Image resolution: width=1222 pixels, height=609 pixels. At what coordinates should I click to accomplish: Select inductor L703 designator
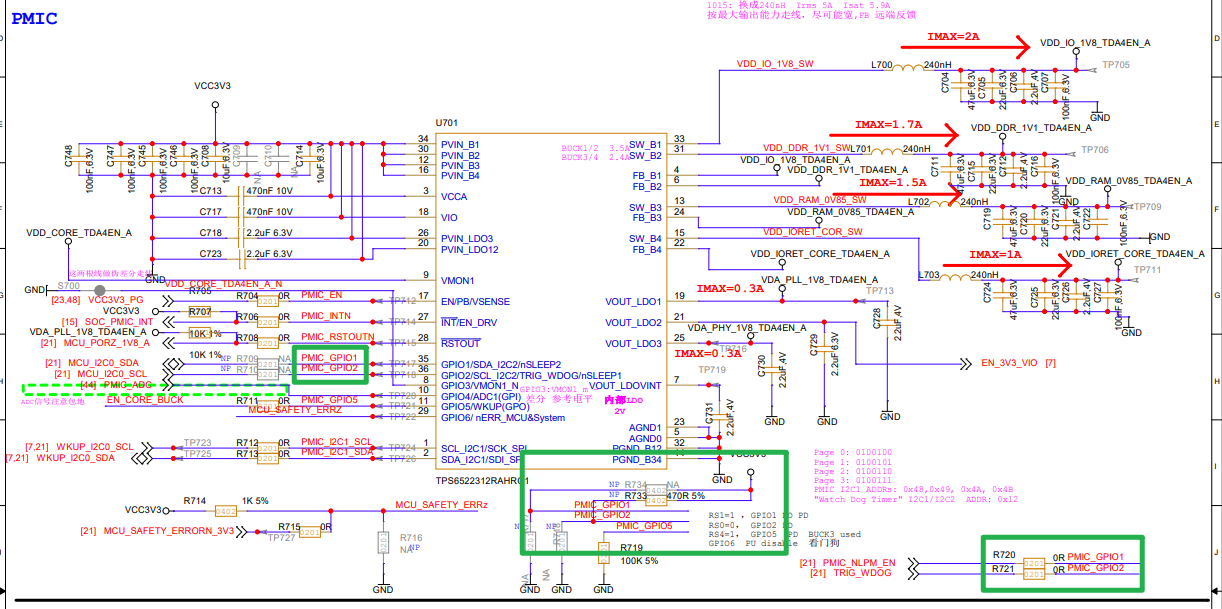[x=929, y=274]
